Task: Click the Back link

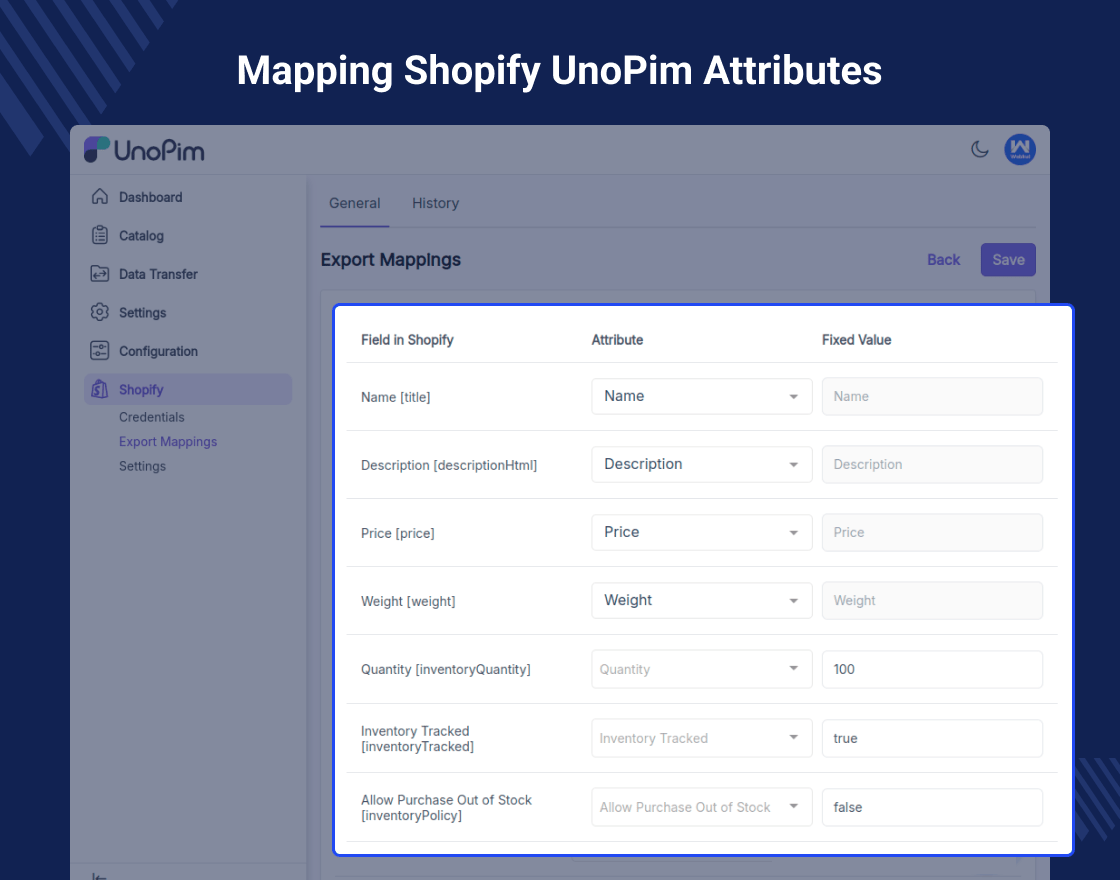Action: point(944,260)
